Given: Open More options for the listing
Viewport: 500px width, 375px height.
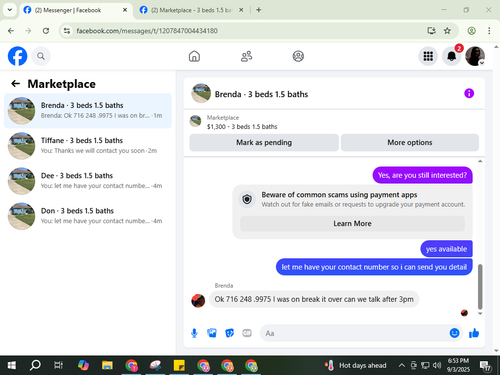Looking at the screenshot, I should [410, 143].
